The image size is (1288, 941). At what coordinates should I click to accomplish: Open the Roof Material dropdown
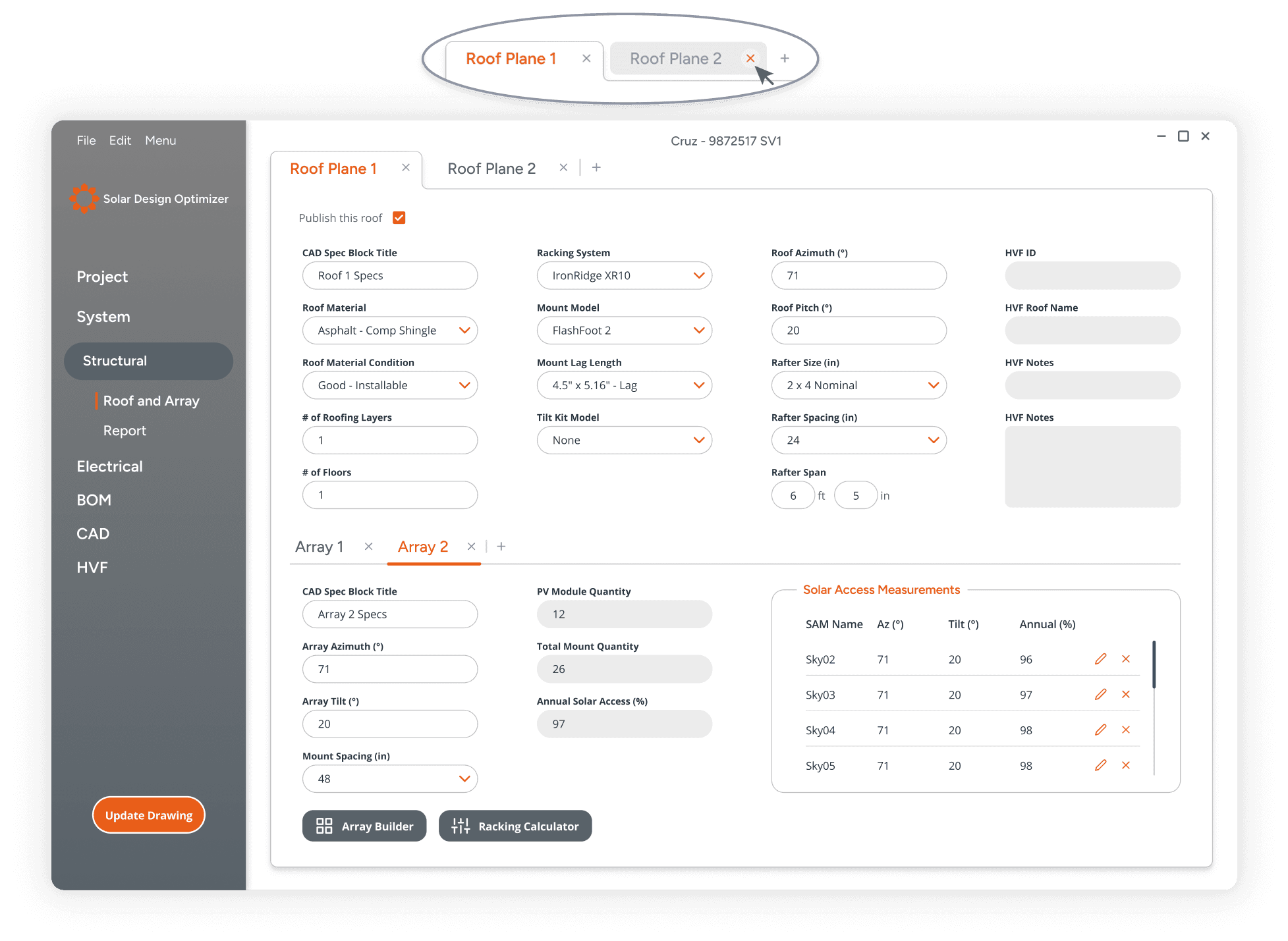[x=464, y=331]
